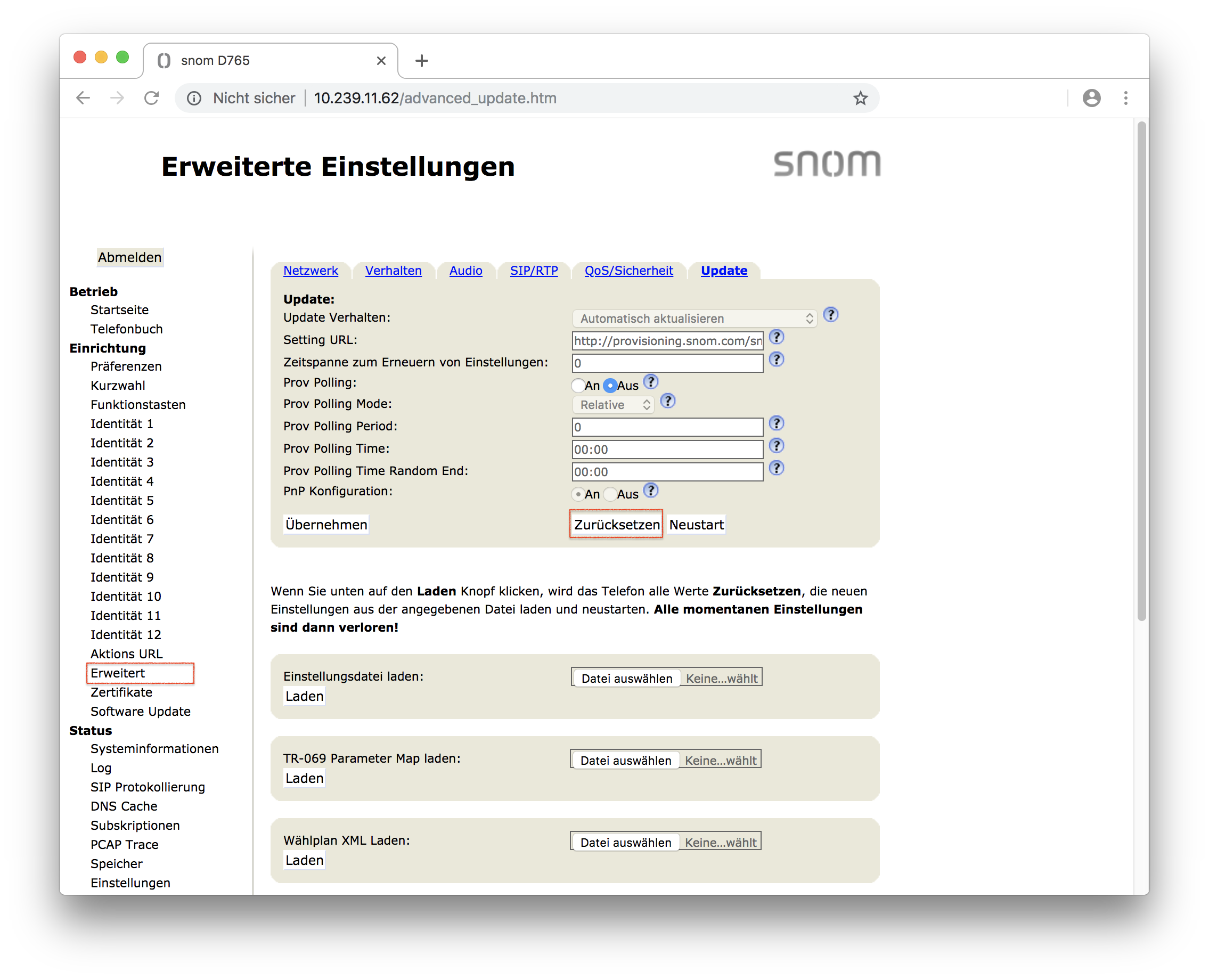Click help icon beside Update Verhalten dropdown
Viewport: 1209px width, 980px height.
[x=830, y=315]
